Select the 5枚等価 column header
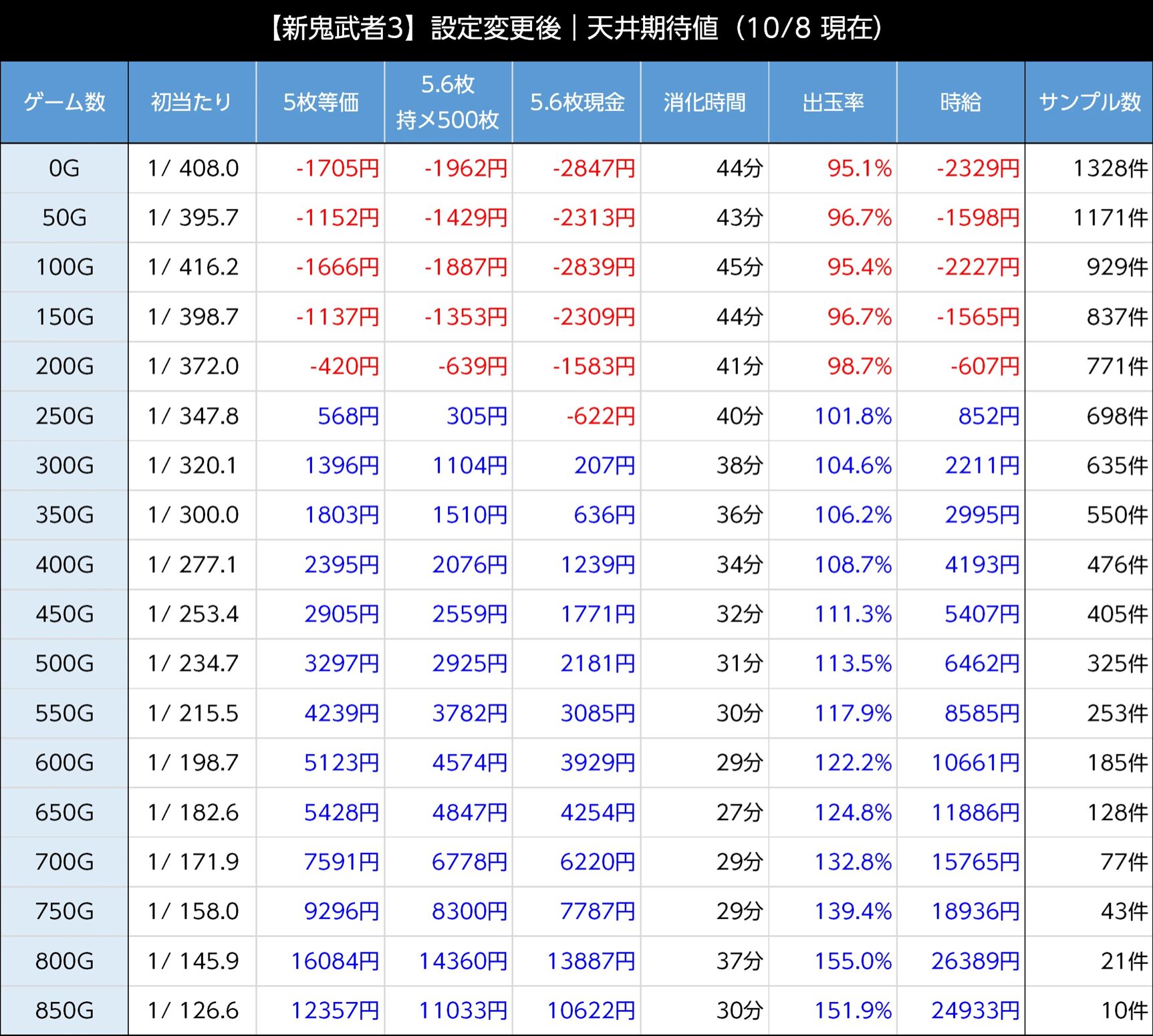Image resolution: width=1153 pixels, height=1036 pixels. pos(320,102)
